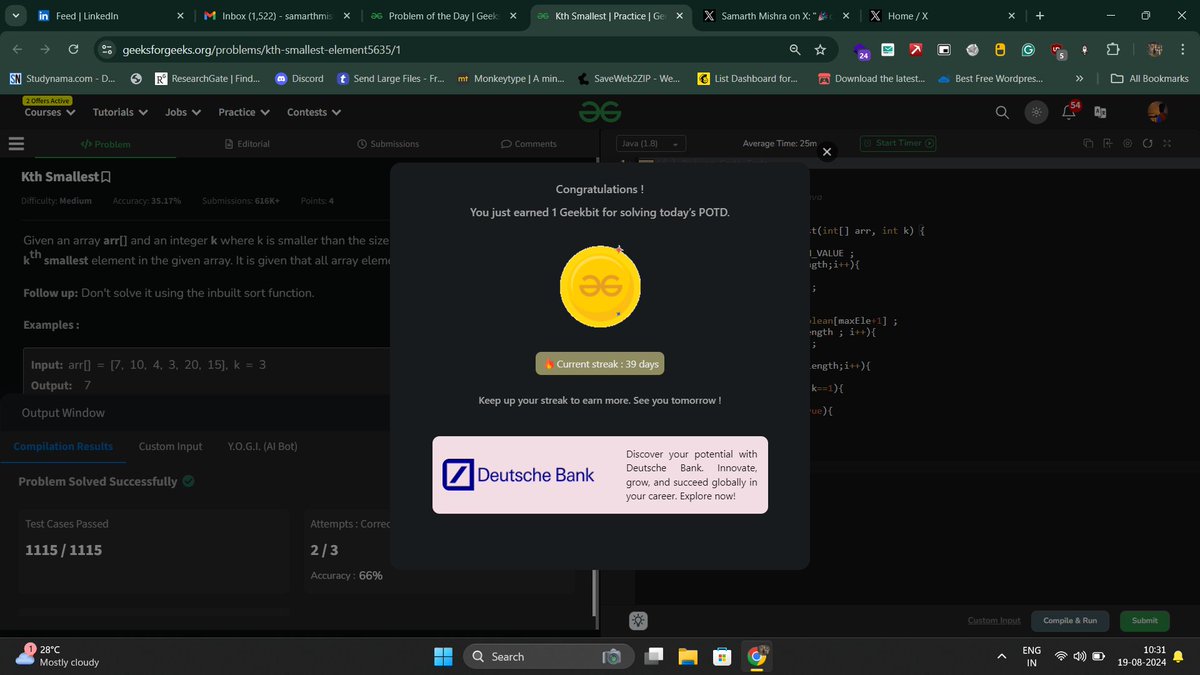Open the Y.O.G.I. (AI Bot) tab
This screenshot has height=675, width=1200.
[x=262, y=446]
